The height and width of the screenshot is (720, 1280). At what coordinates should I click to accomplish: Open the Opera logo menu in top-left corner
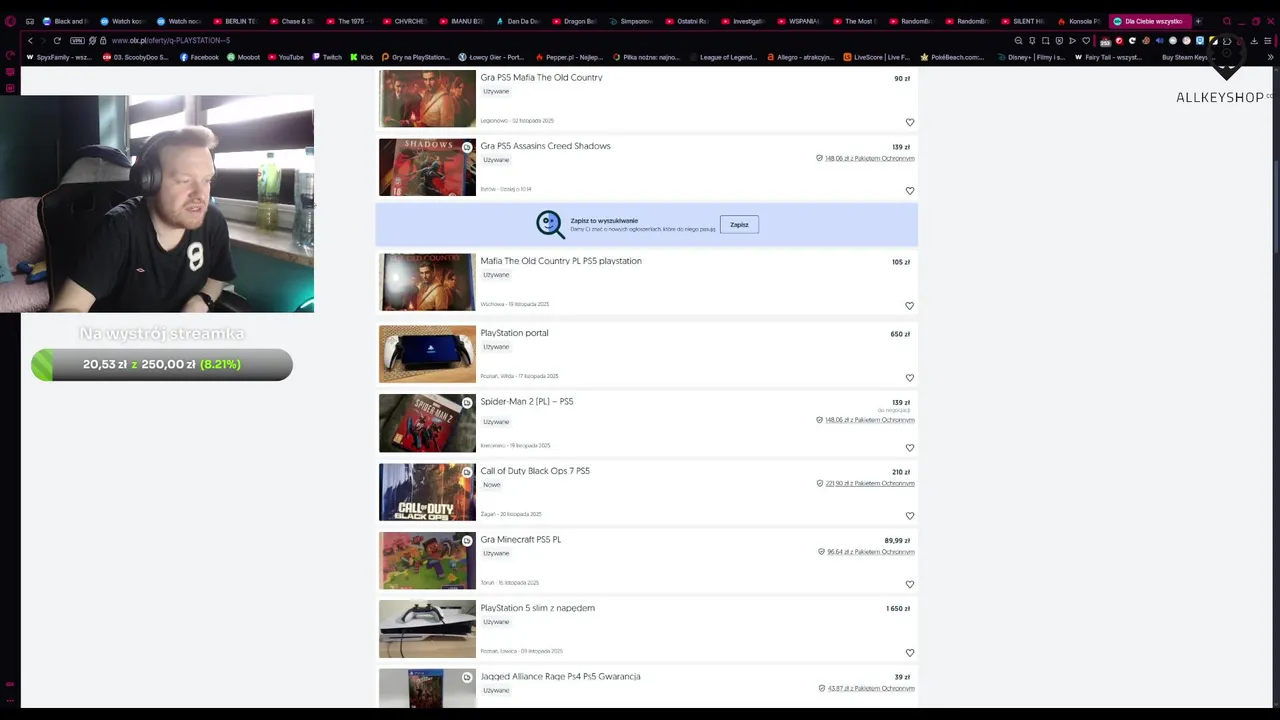pyautogui.click(x=10, y=21)
